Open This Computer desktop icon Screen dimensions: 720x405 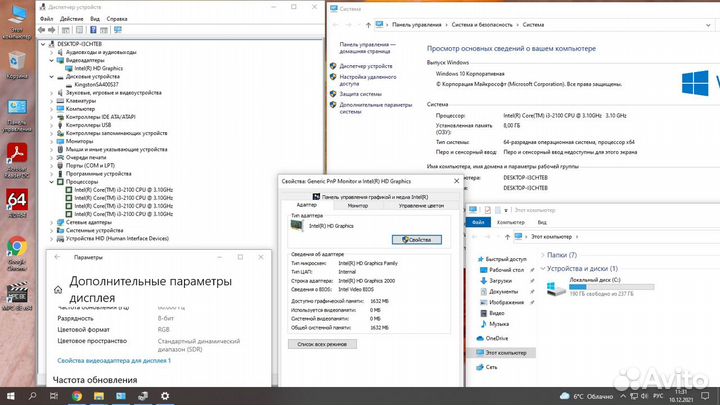(17, 21)
